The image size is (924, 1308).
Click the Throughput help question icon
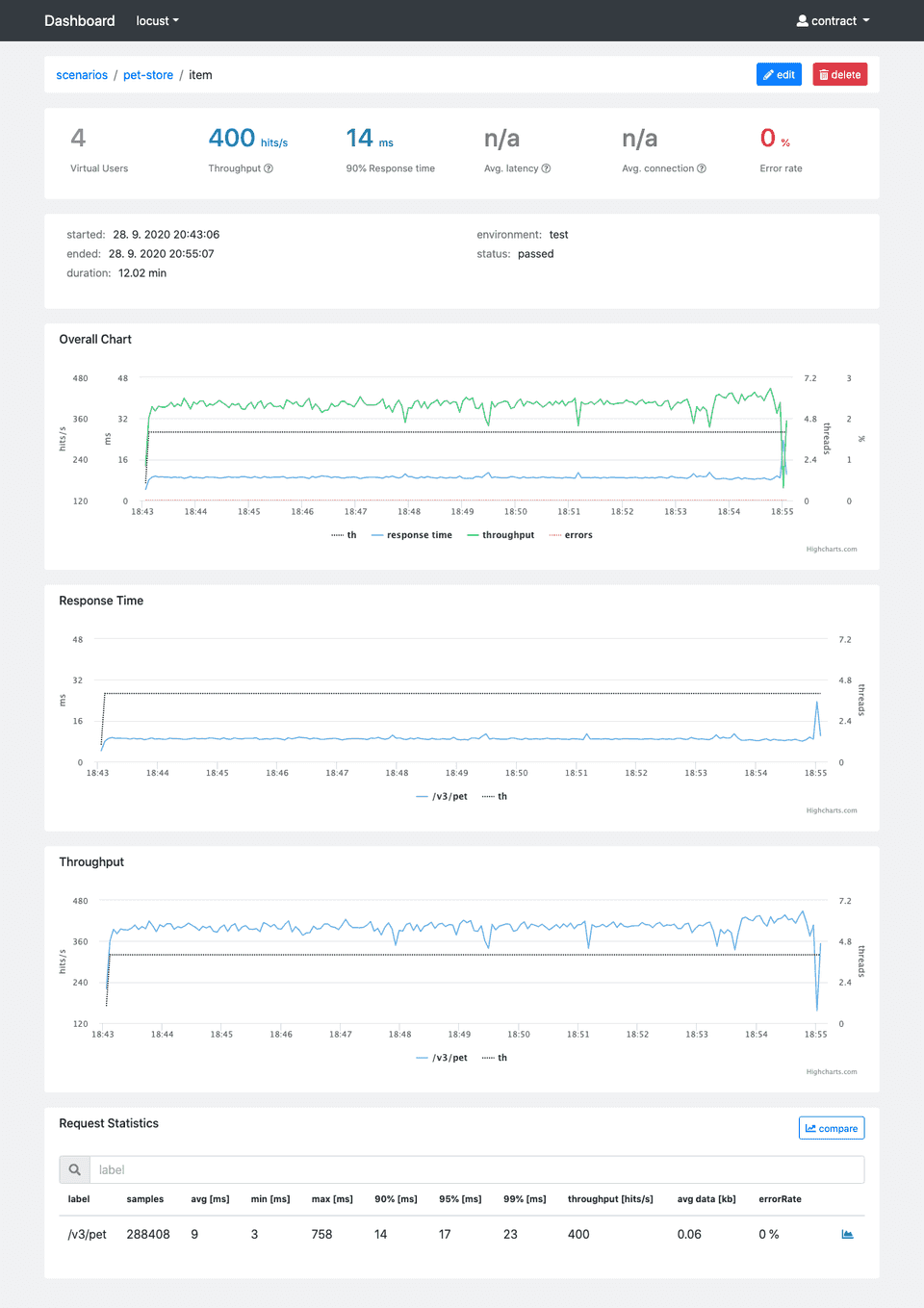[x=269, y=168]
